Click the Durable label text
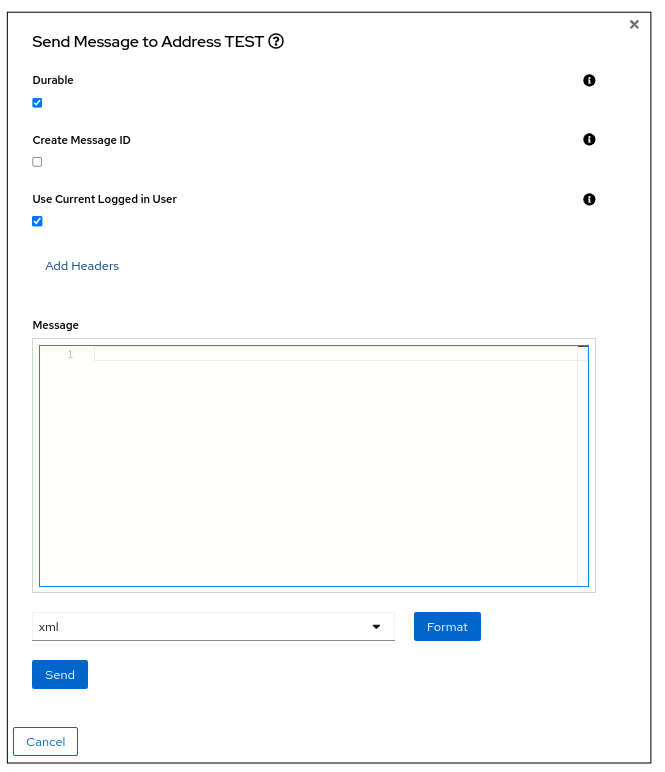665x772 pixels. [53, 80]
